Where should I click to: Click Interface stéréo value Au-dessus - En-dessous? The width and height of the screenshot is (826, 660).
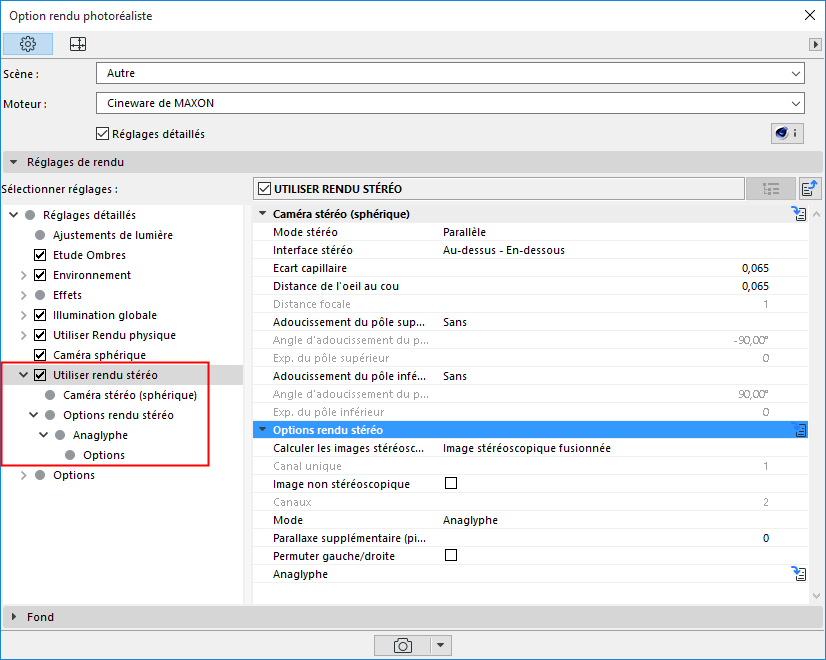[x=504, y=250]
